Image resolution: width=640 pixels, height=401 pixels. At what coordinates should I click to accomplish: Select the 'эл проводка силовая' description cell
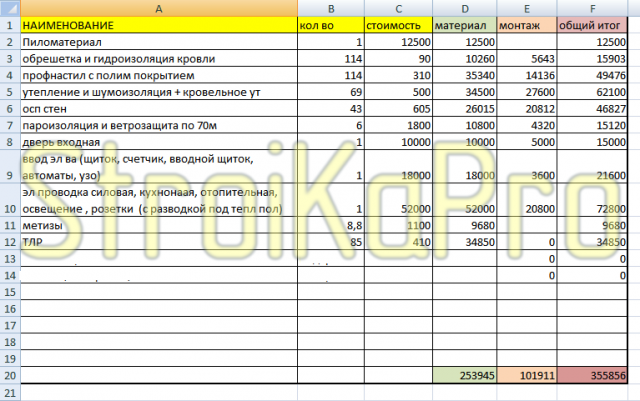[x=159, y=200]
